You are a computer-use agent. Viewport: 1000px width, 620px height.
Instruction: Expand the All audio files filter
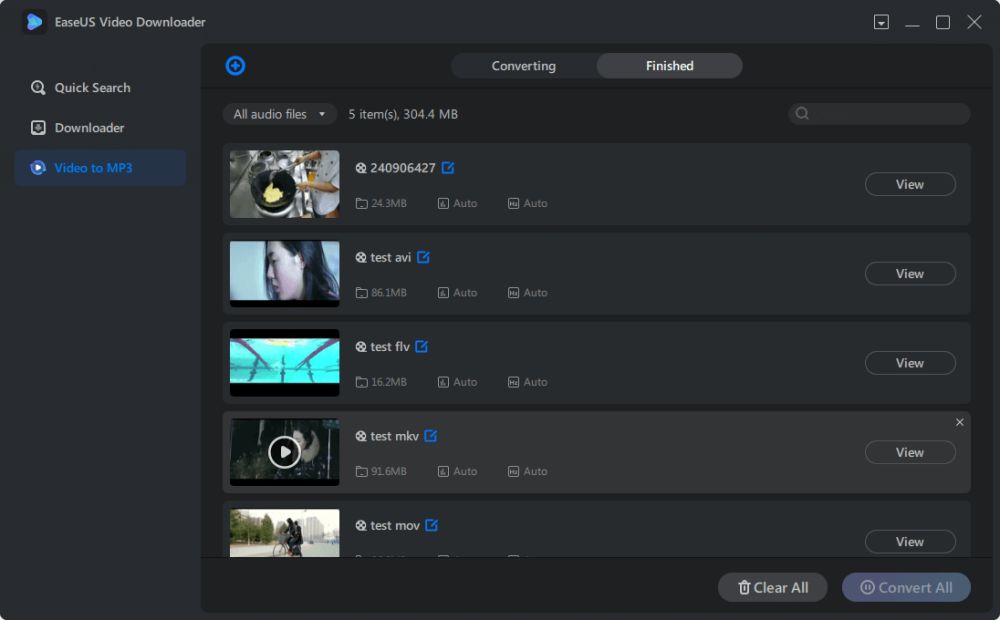(279, 114)
